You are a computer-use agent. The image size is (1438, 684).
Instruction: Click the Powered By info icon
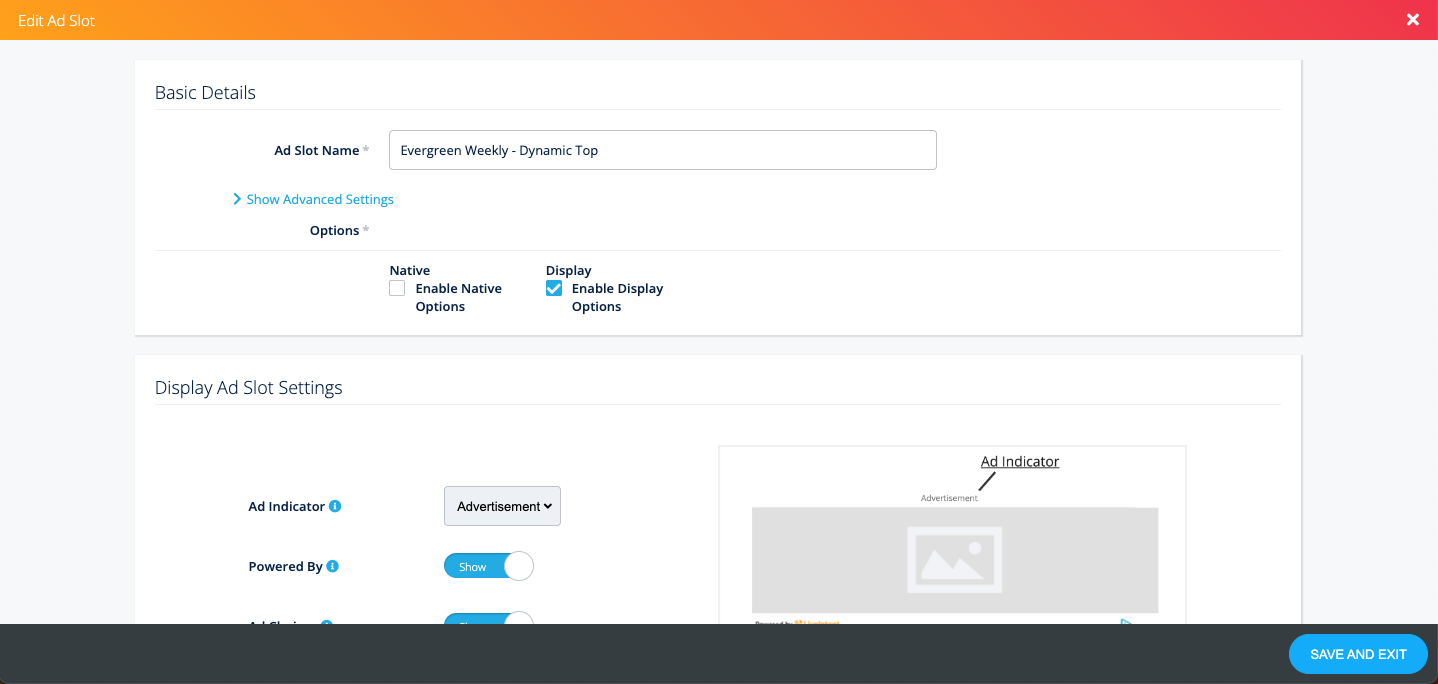[333, 566]
